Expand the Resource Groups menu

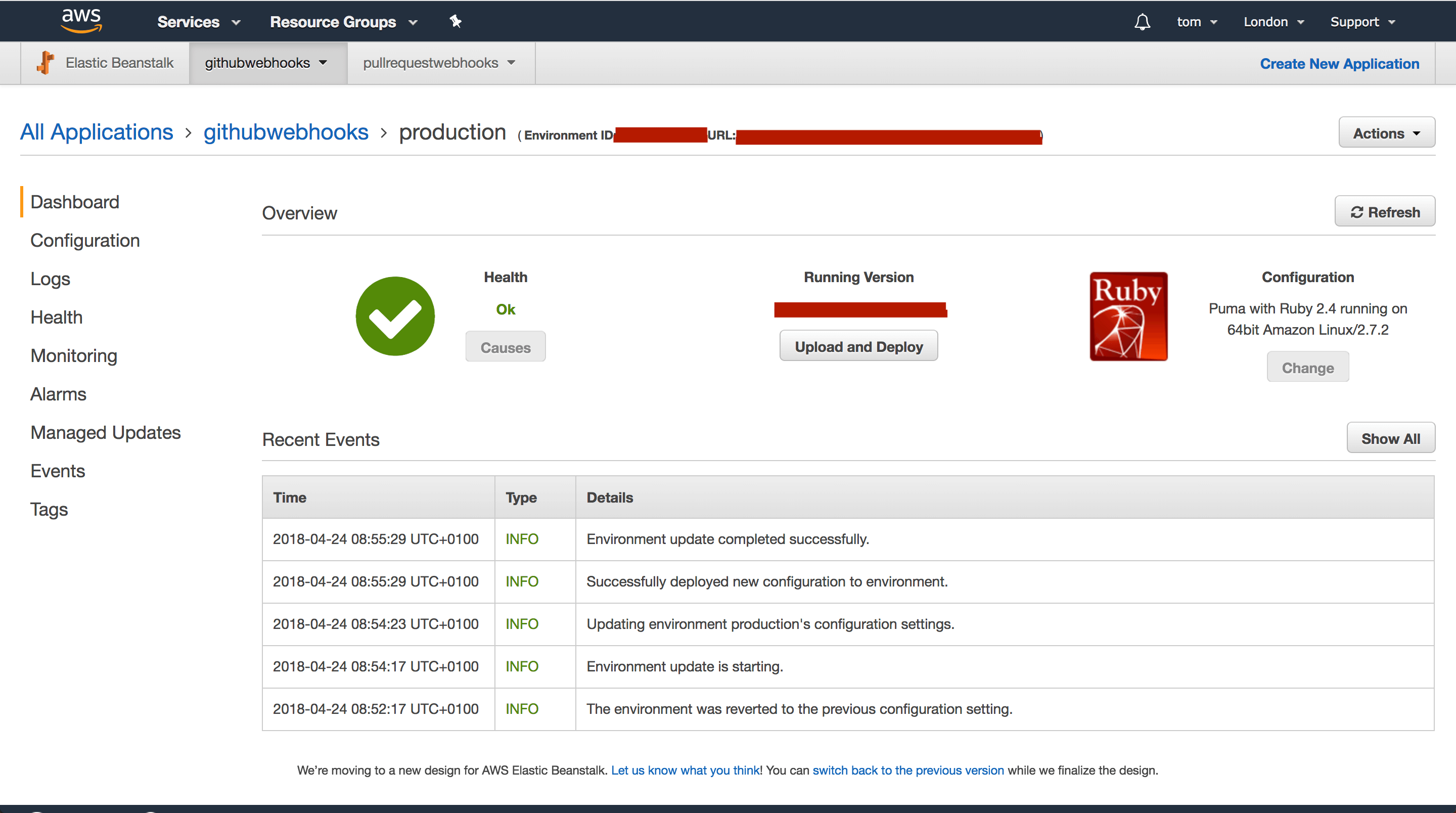pyautogui.click(x=344, y=21)
